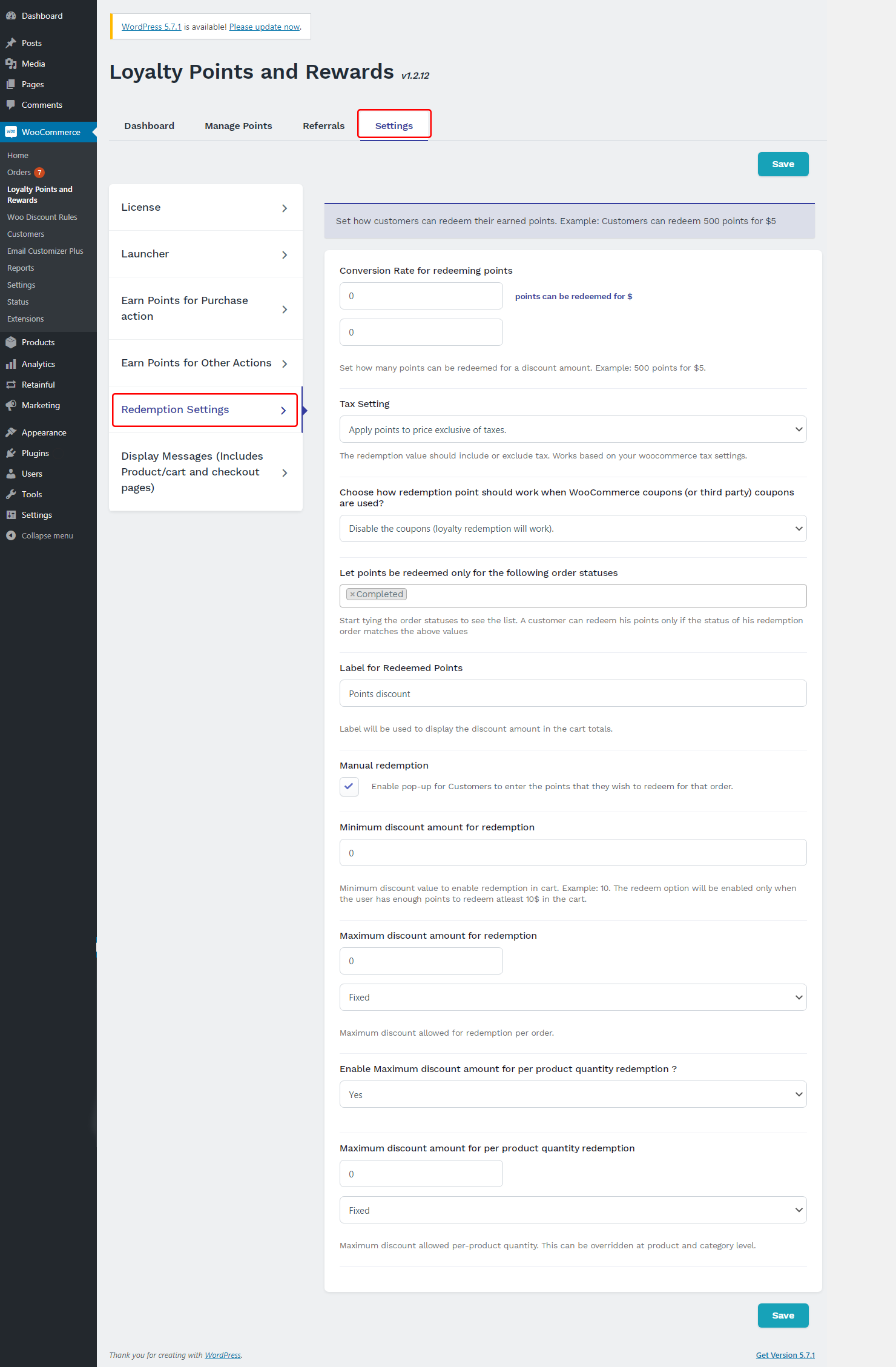Screen dimensions: 896x1367
Task: Click the Please update now link
Action: [265, 27]
